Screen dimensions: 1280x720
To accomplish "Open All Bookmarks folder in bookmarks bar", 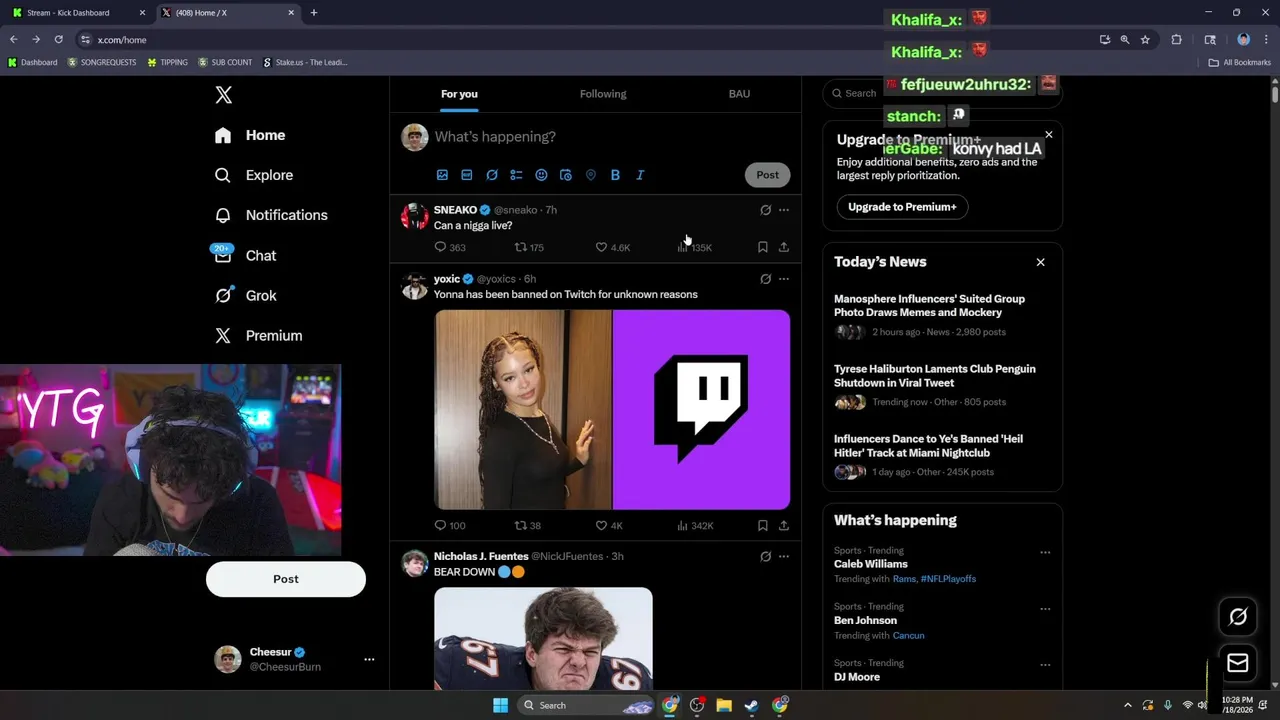I will click(x=1239, y=62).
